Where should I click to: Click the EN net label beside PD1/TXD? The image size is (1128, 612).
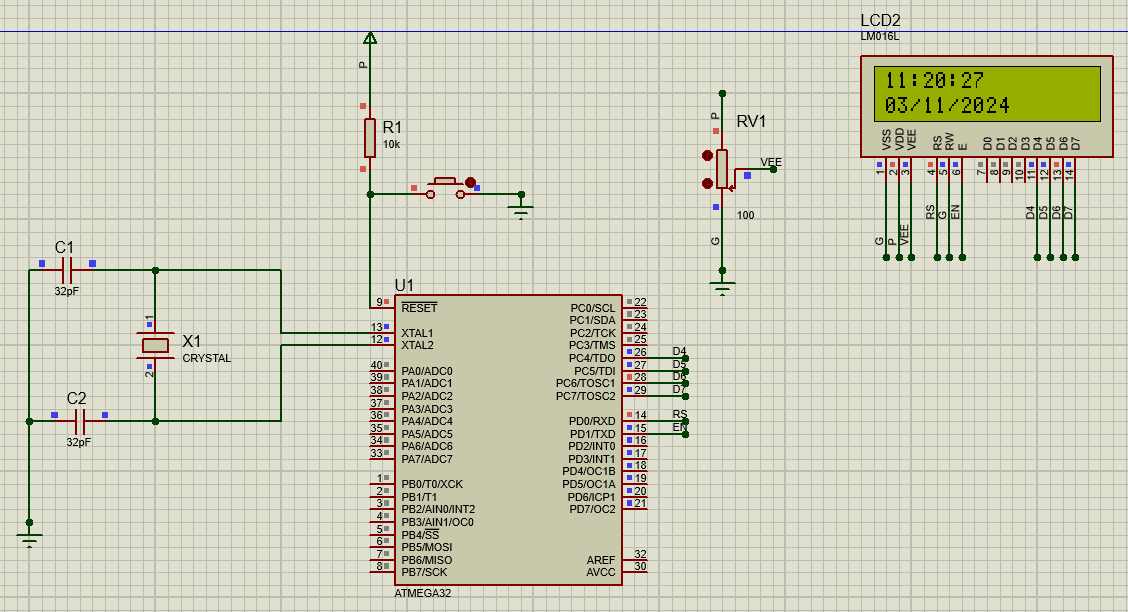click(x=680, y=427)
